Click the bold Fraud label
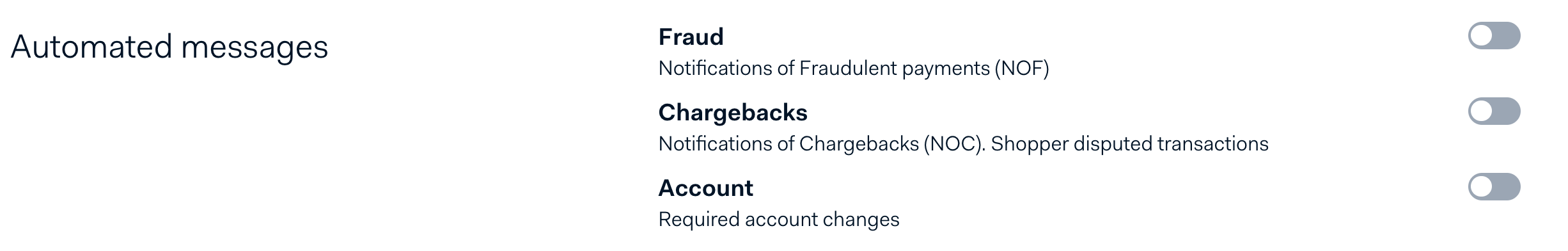This screenshot has width=1568, height=251. [691, 36]
